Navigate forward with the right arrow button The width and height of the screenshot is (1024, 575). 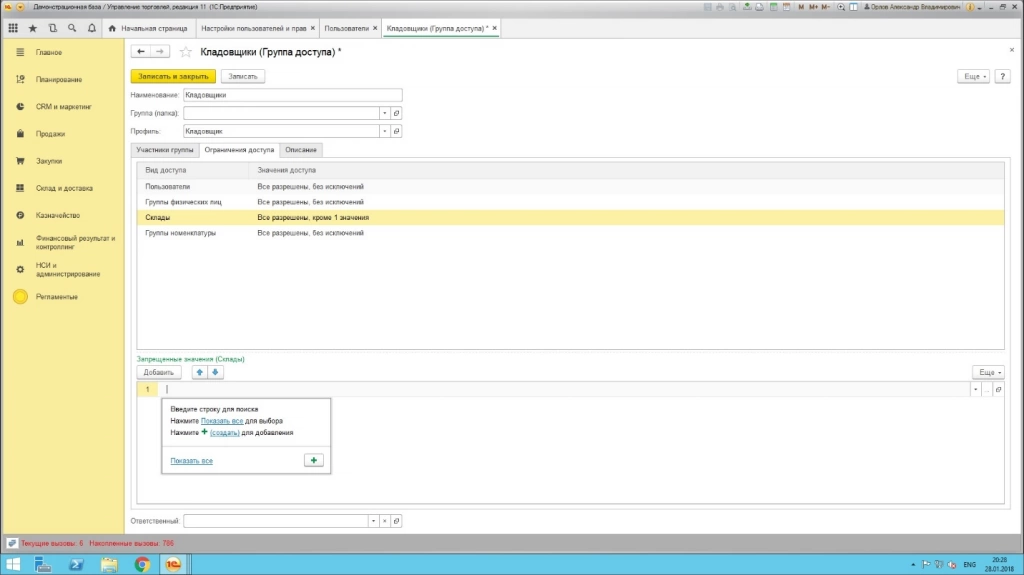[160, 51]
